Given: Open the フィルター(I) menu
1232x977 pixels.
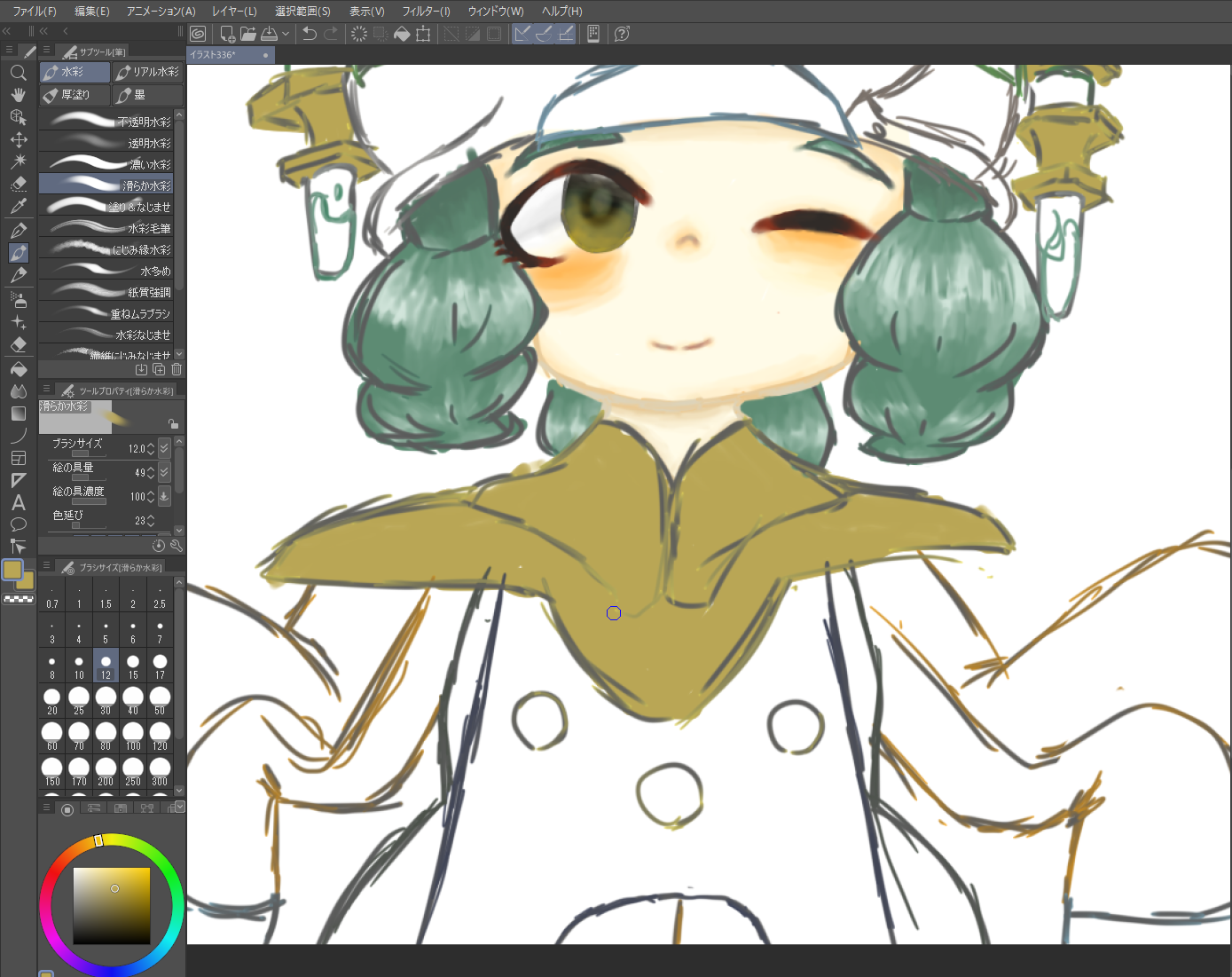Looking at the screenshot, I should 426,11.
